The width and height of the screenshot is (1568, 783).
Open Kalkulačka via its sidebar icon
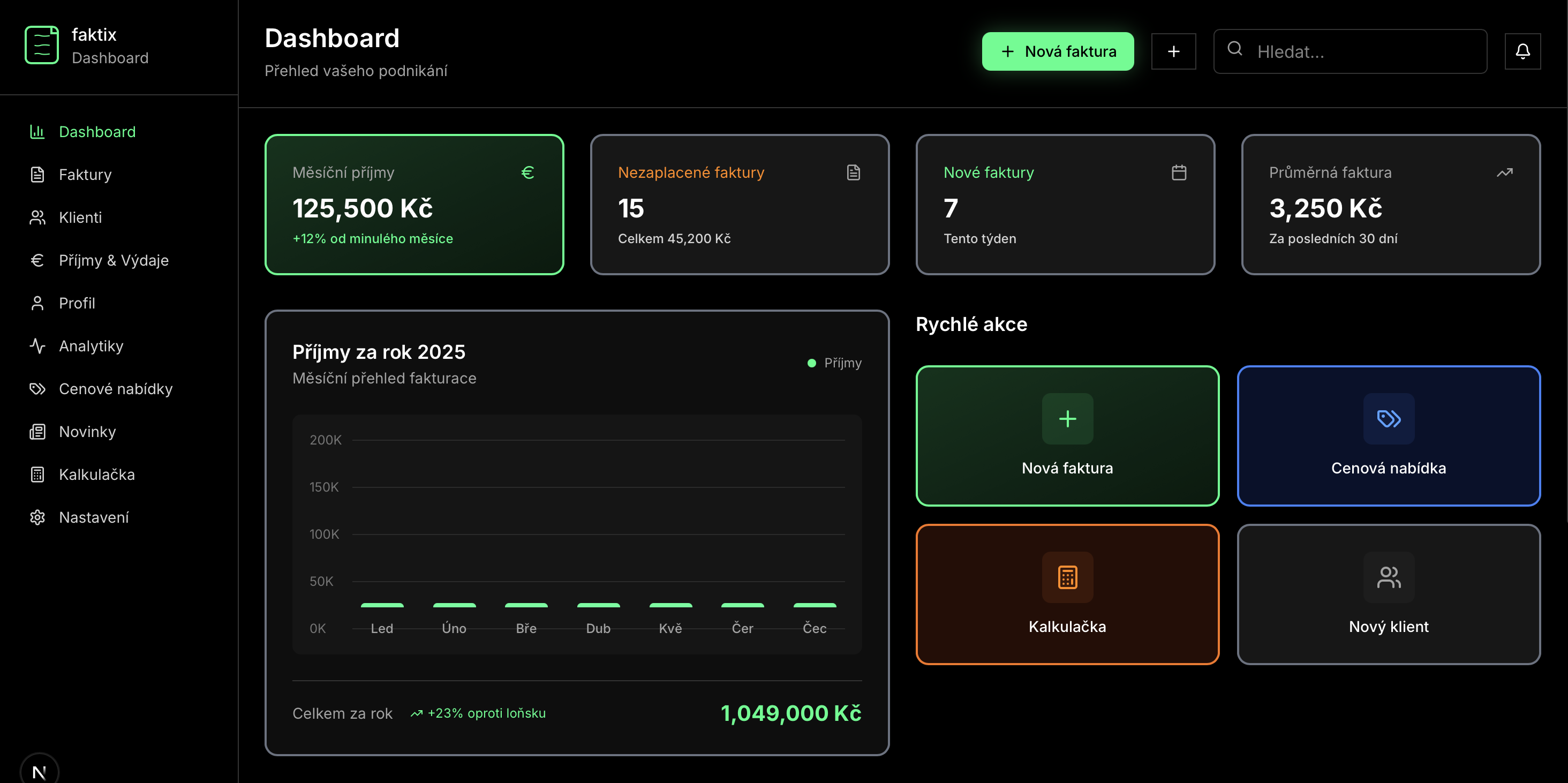[x=37, y=475]
